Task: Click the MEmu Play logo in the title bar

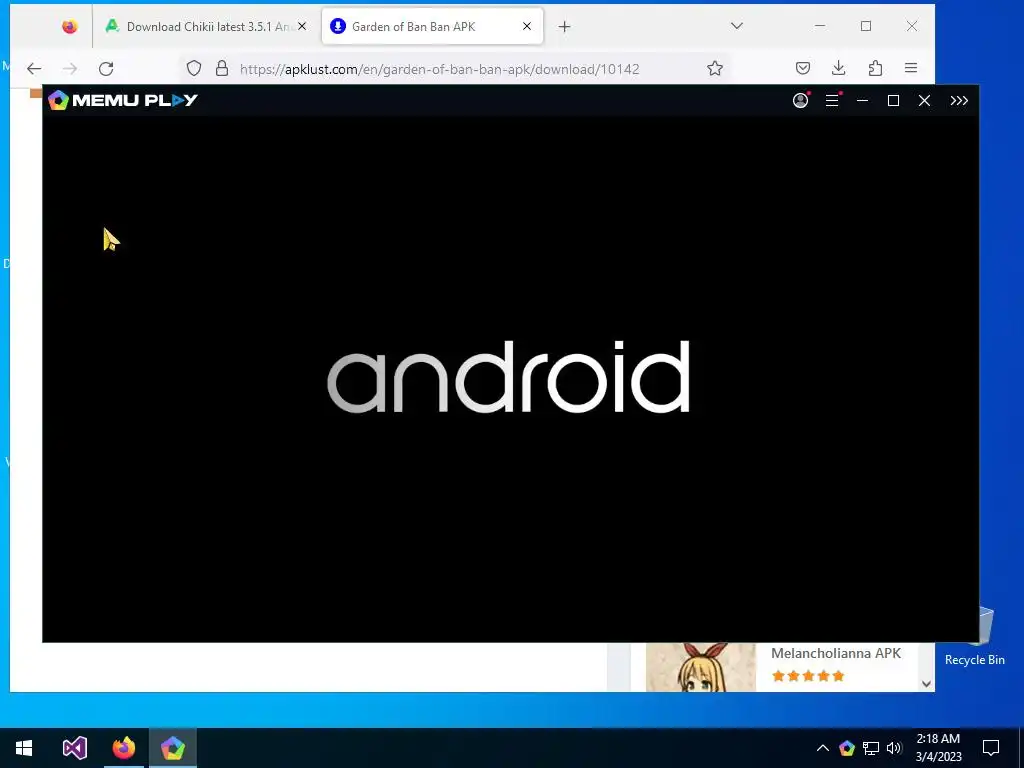Action: (123, 100)
